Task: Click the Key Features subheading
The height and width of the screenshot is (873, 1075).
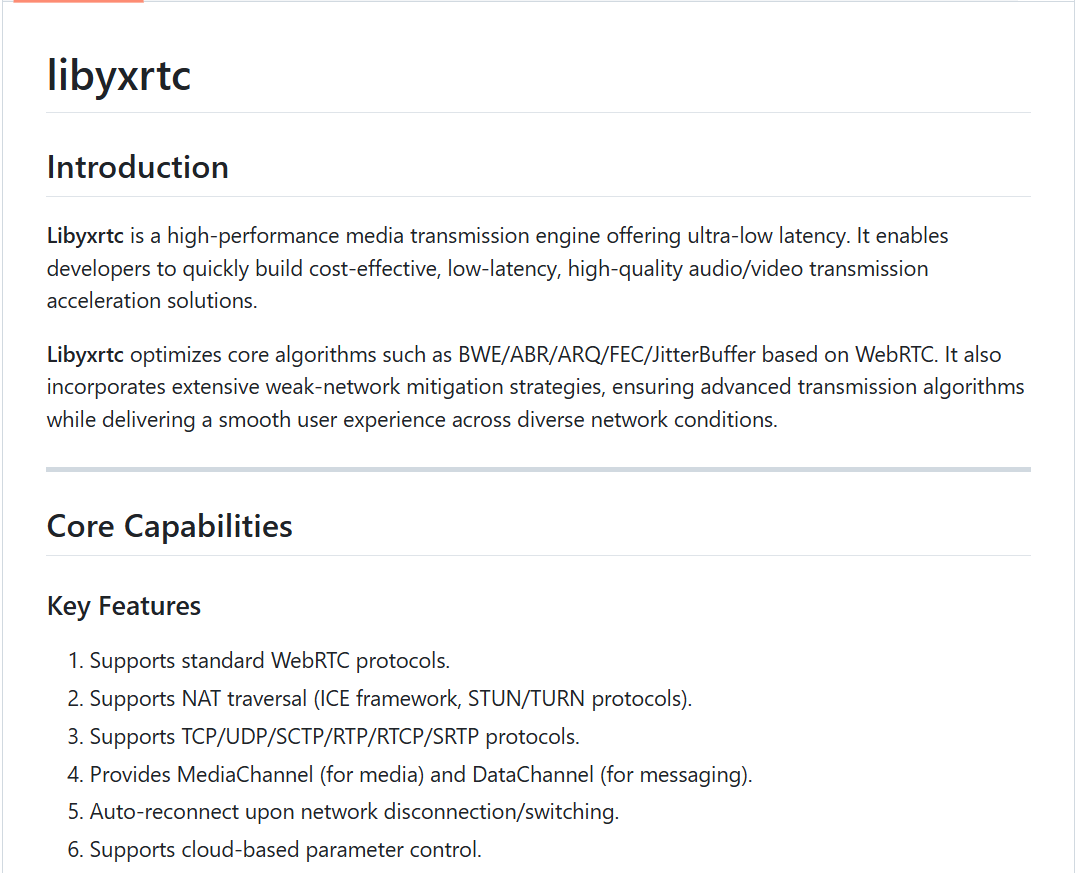Action: [x=123, y=606]
